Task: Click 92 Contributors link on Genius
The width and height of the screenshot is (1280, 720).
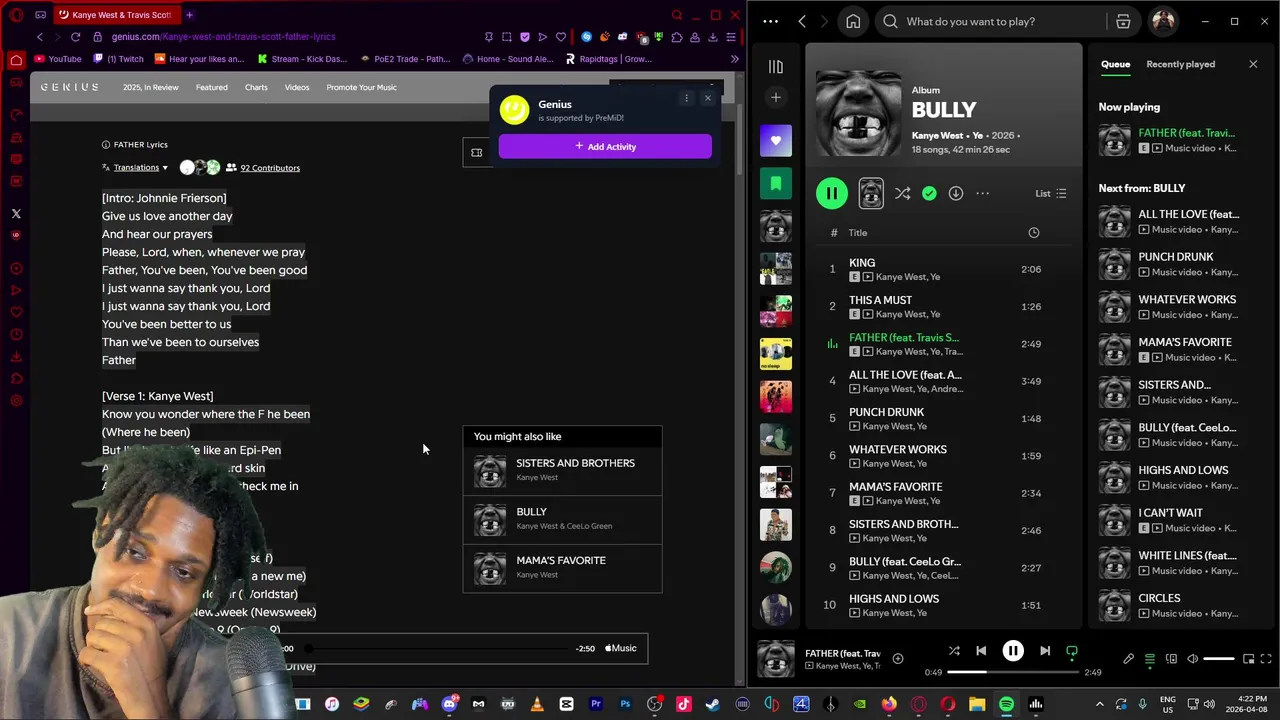Action: click(270, 168)
